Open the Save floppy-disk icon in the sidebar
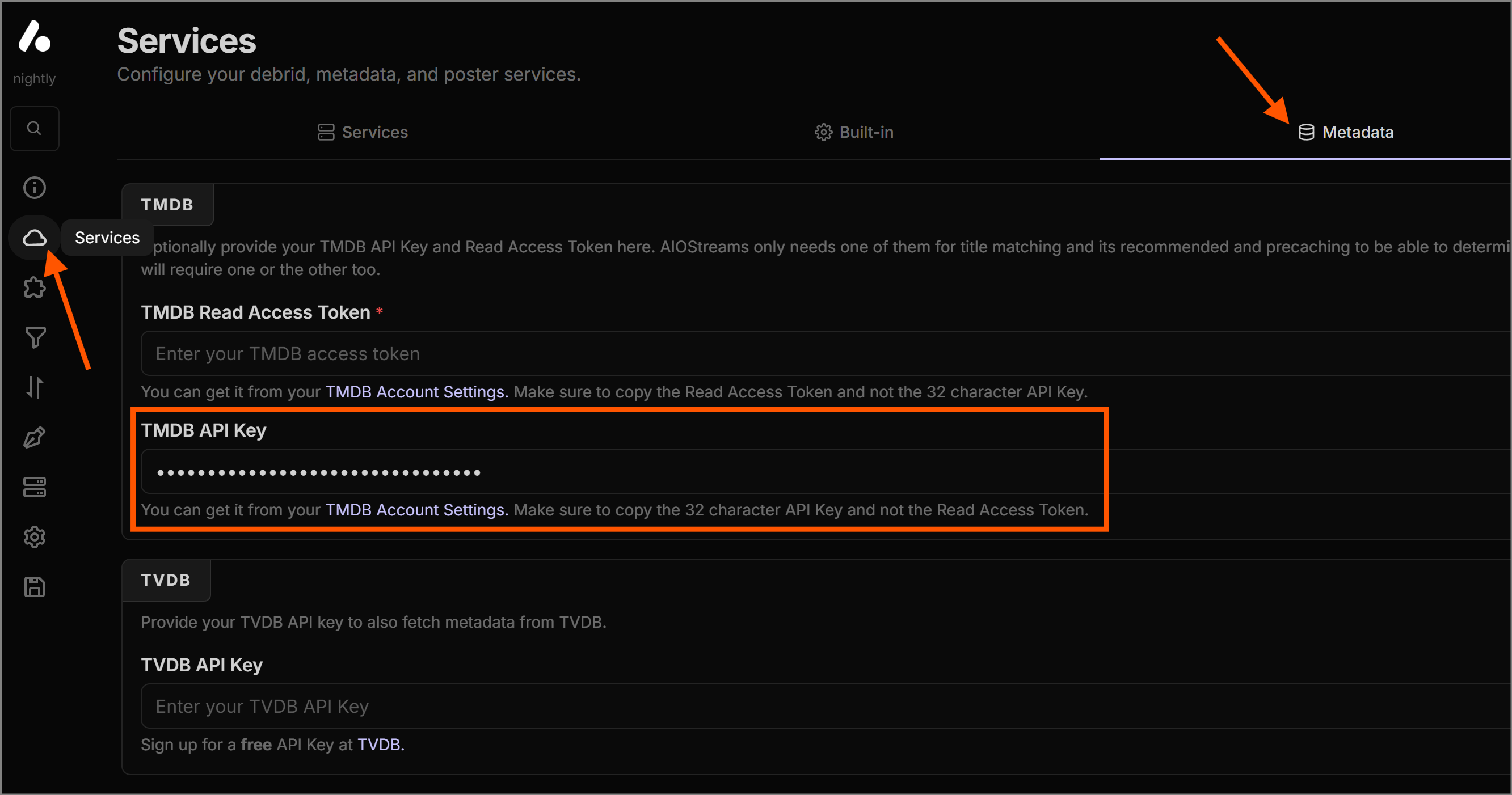The width and height of the screenshot is (1512, 795). click(x=35, y=587)
